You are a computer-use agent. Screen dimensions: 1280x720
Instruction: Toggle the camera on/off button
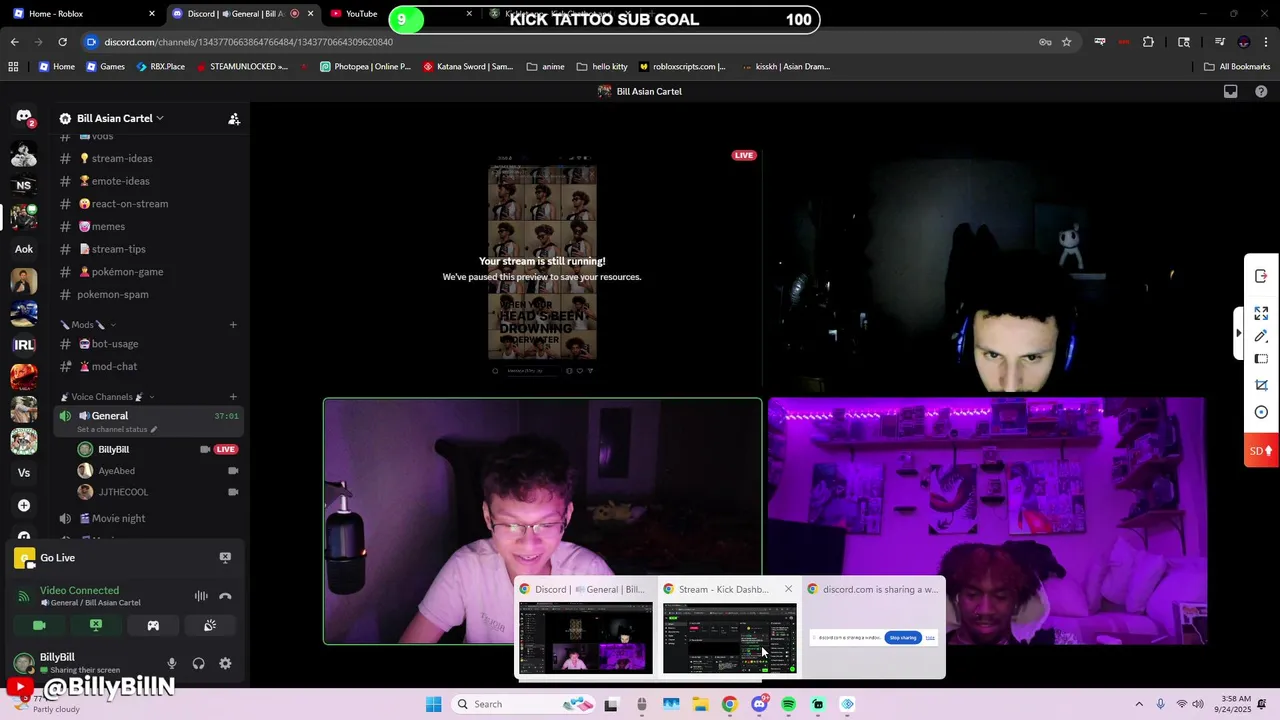[x=39, y=625]
